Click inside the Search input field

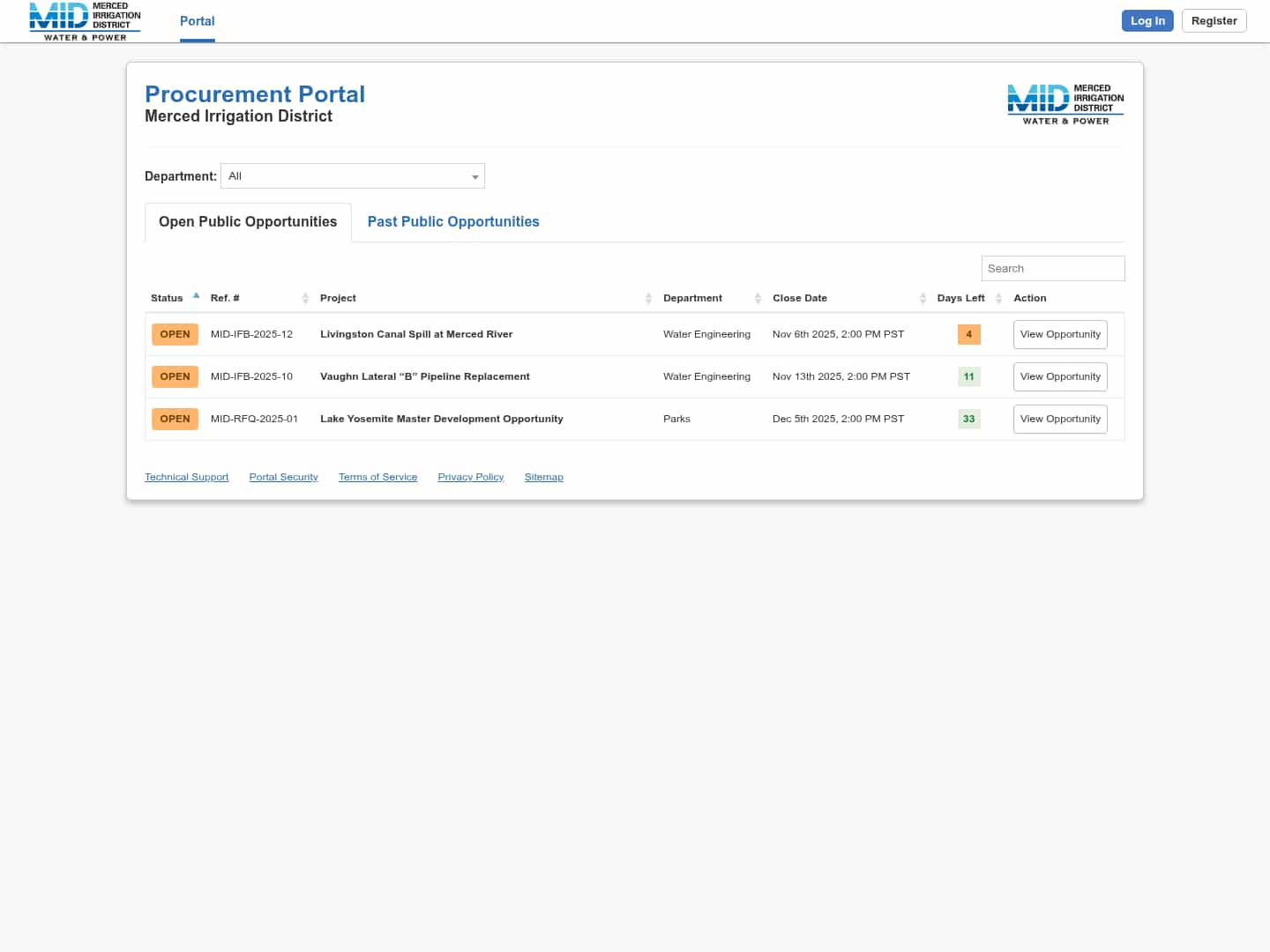coord(1053,268)
